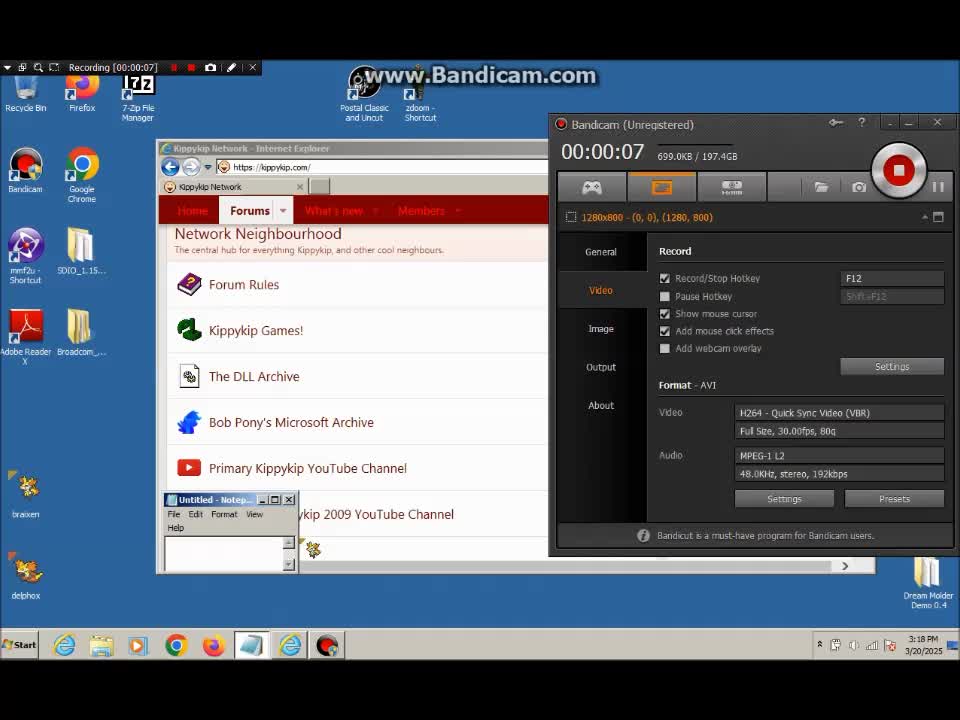Click the Start button on taskbar

click(x=20, y=645)
